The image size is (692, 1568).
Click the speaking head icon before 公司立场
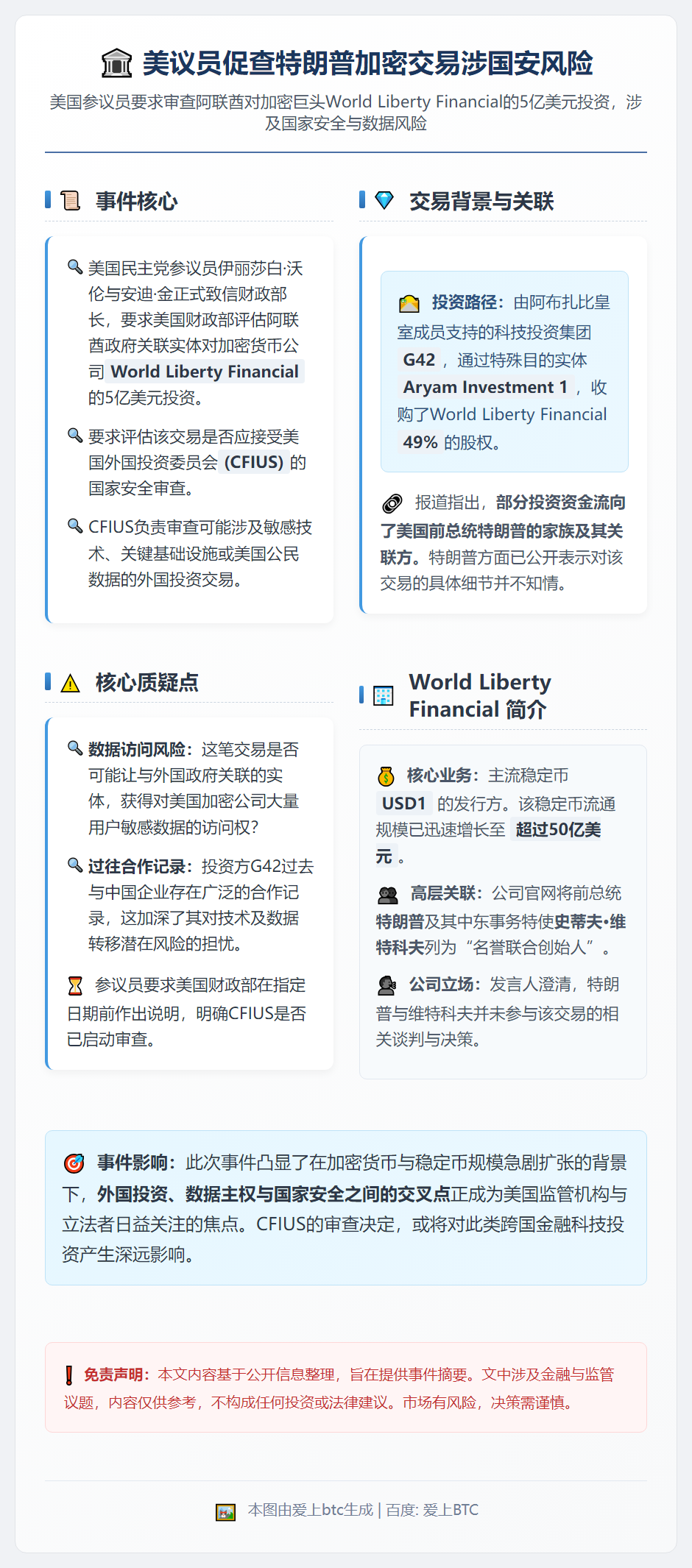[386, 985]
